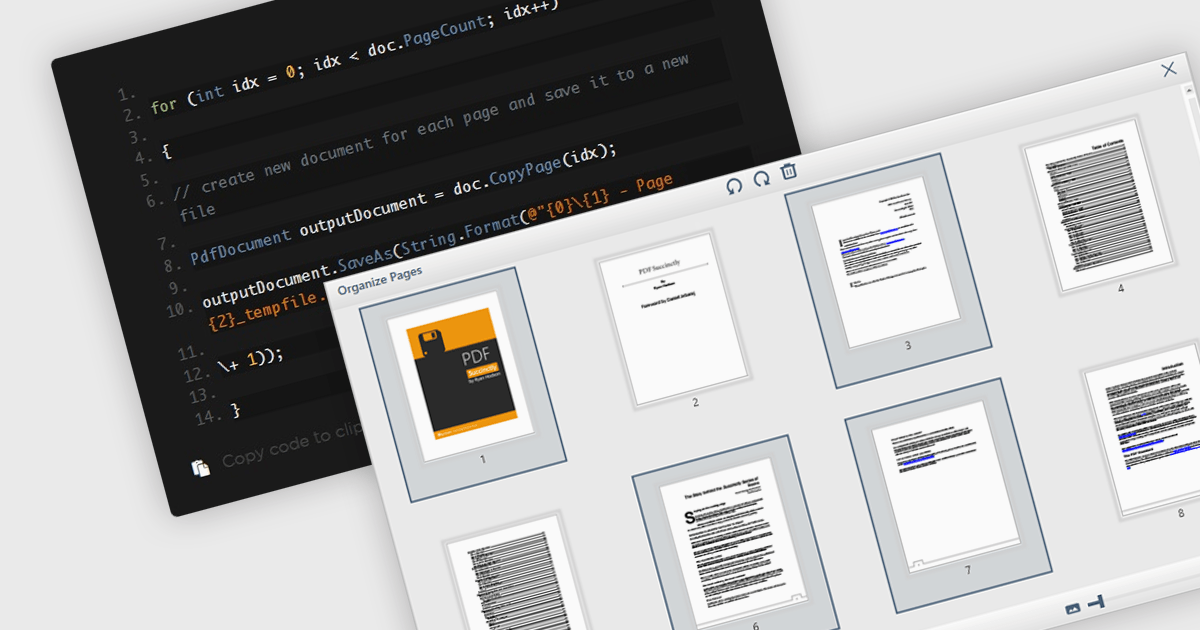The image size is (1200, 630).
Task: Select page 3 thumbnail
Action: click(888, 264)
